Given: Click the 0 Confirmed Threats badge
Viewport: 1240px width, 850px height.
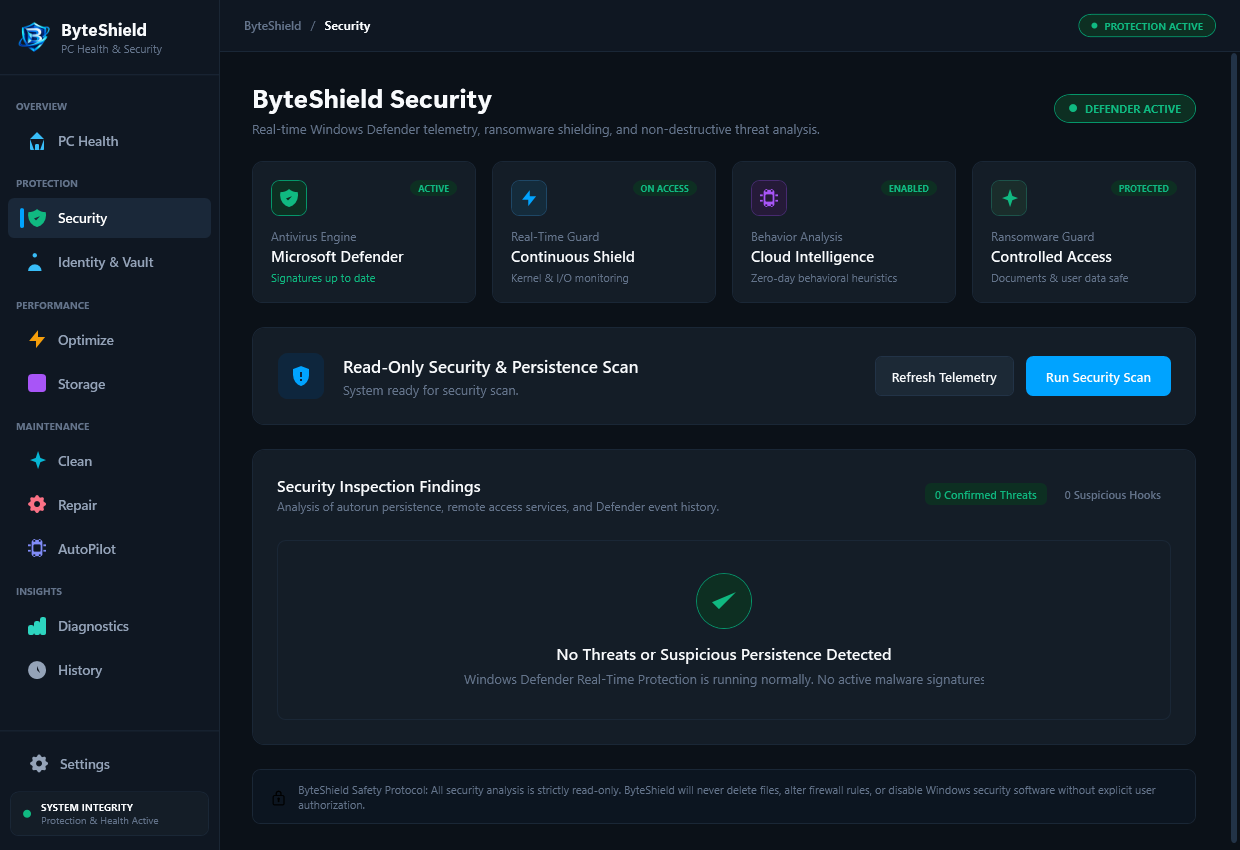Looking at the screenshot, I should click(x=986, y=495).
